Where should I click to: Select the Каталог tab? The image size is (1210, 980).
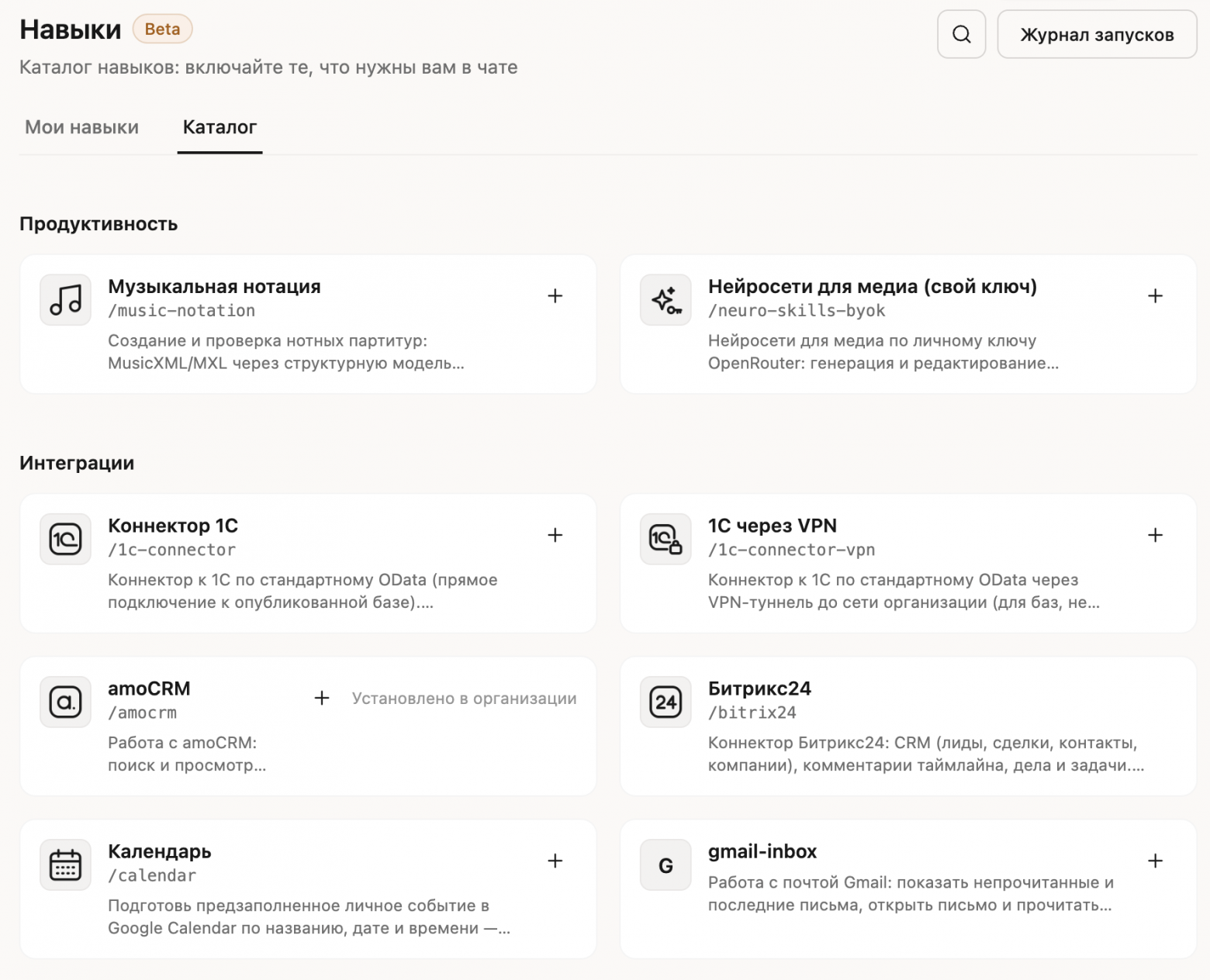220,127
